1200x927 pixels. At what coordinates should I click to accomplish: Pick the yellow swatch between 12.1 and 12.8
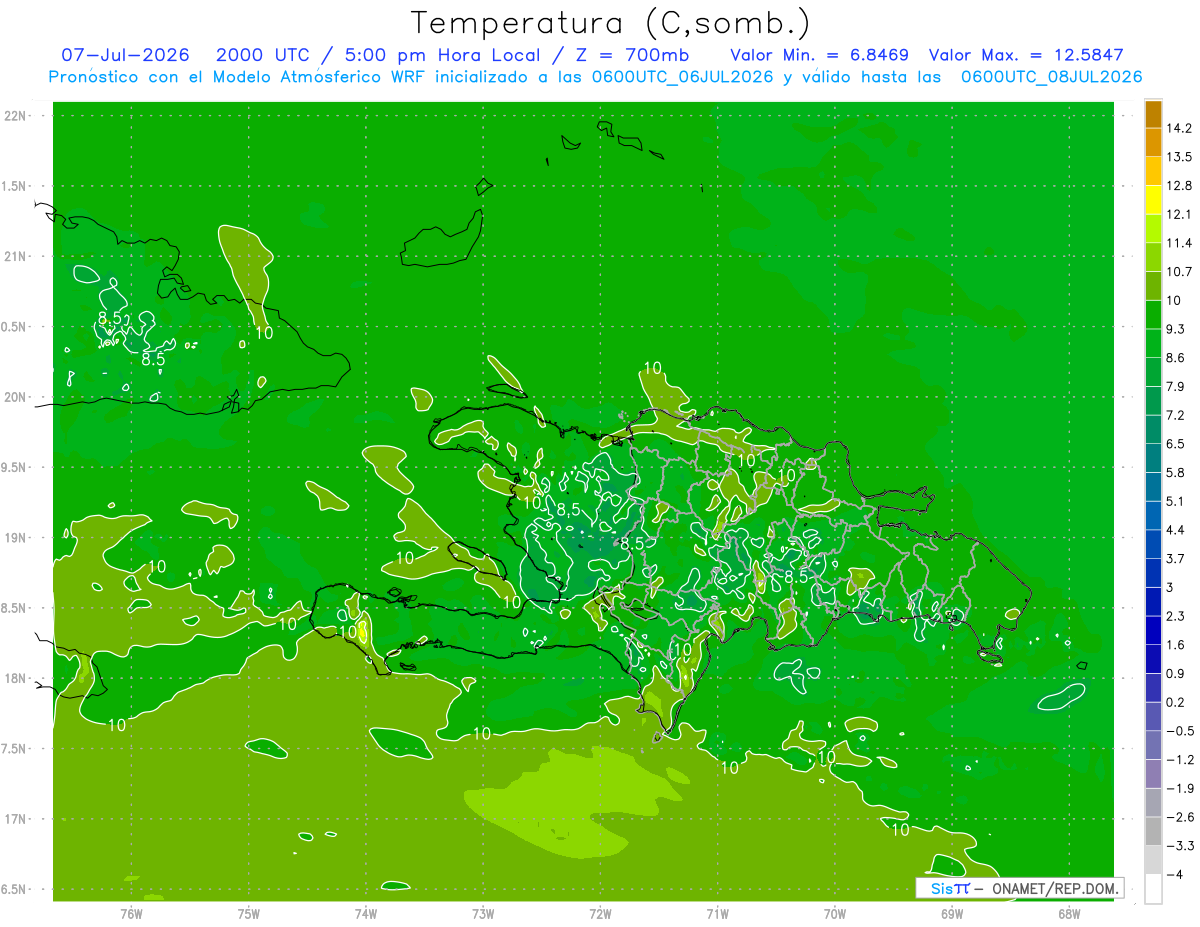pos(1153,200)
